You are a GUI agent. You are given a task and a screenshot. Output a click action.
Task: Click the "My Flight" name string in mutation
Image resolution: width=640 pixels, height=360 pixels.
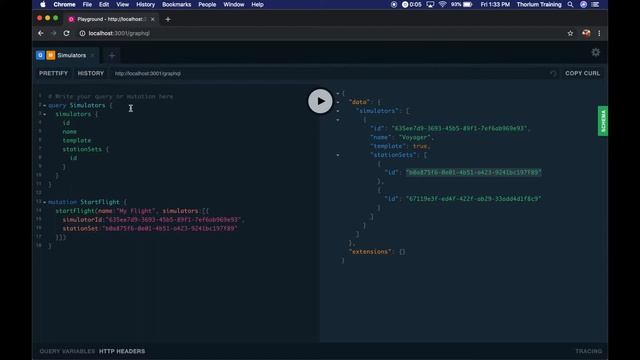click(136, 211)
